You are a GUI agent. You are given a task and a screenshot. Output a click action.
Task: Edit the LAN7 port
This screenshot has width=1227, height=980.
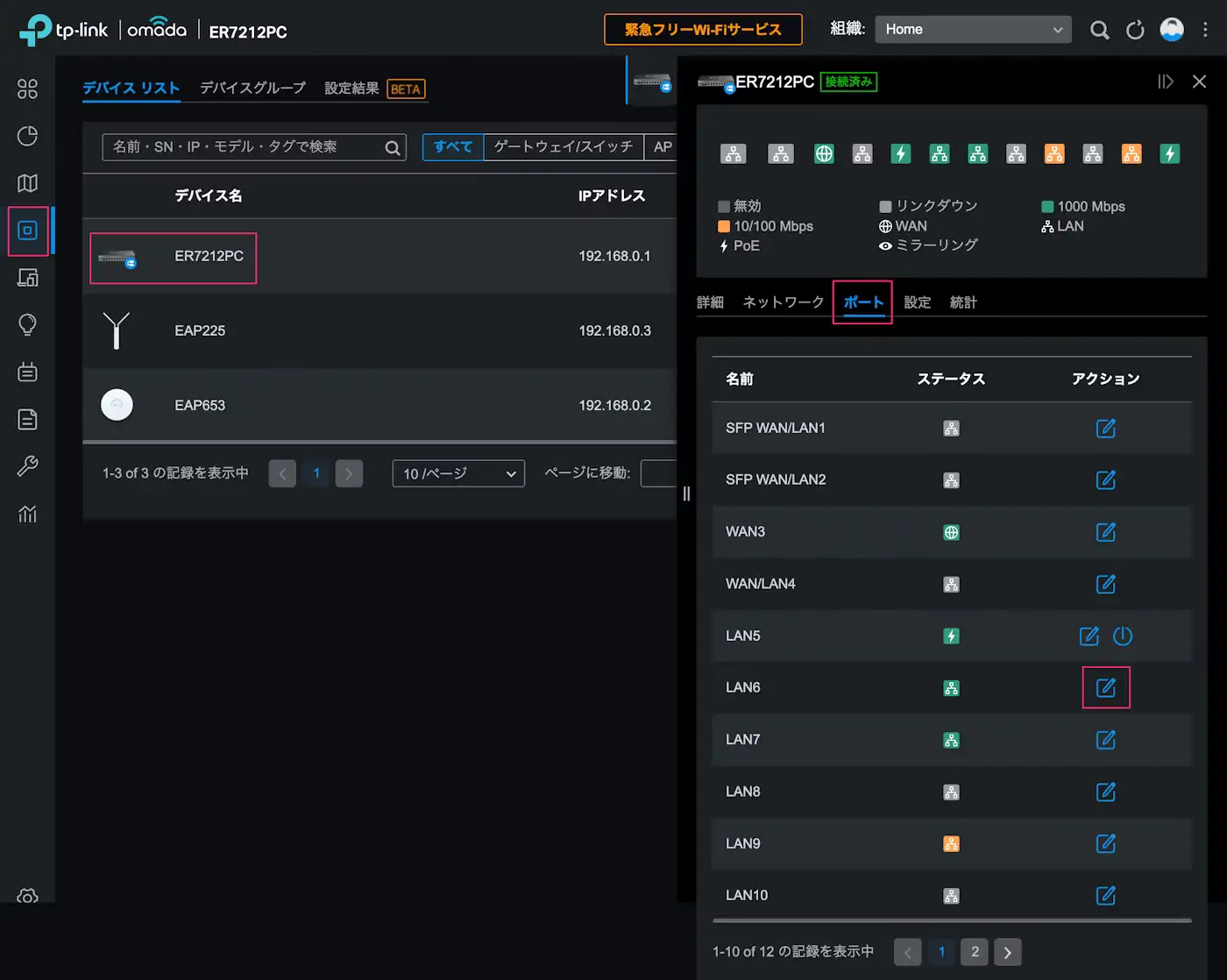1106,740
